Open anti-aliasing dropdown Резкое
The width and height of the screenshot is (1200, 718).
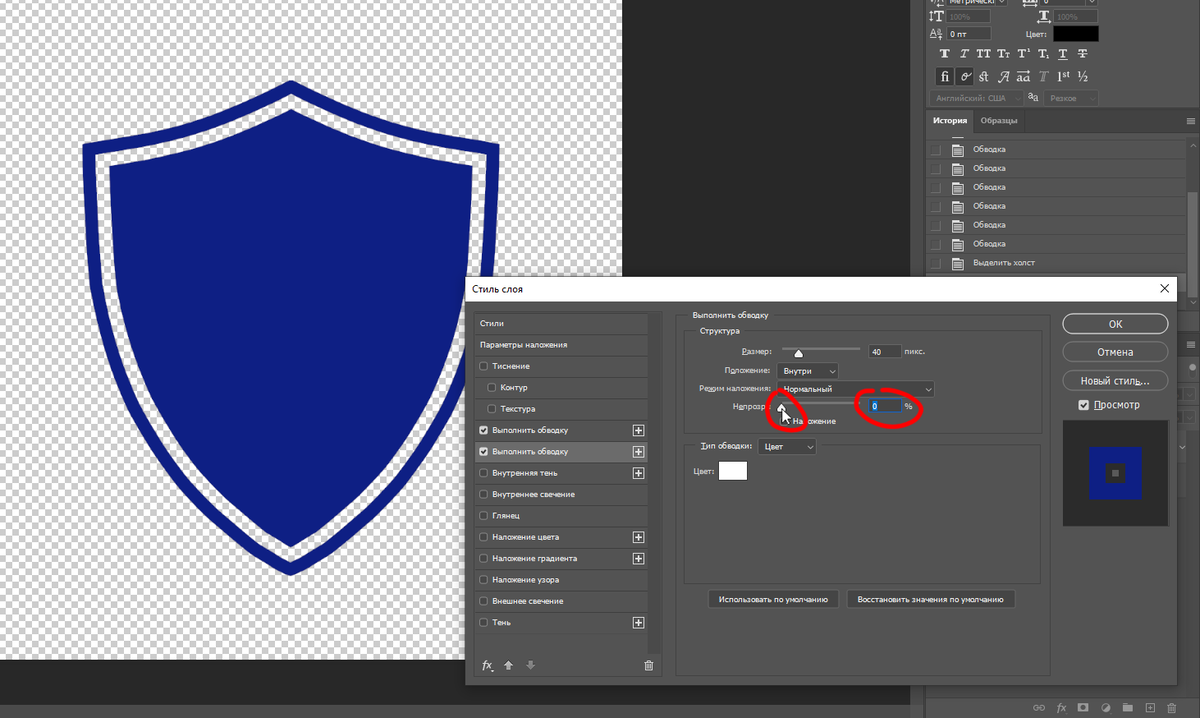tap(1072, 98)
